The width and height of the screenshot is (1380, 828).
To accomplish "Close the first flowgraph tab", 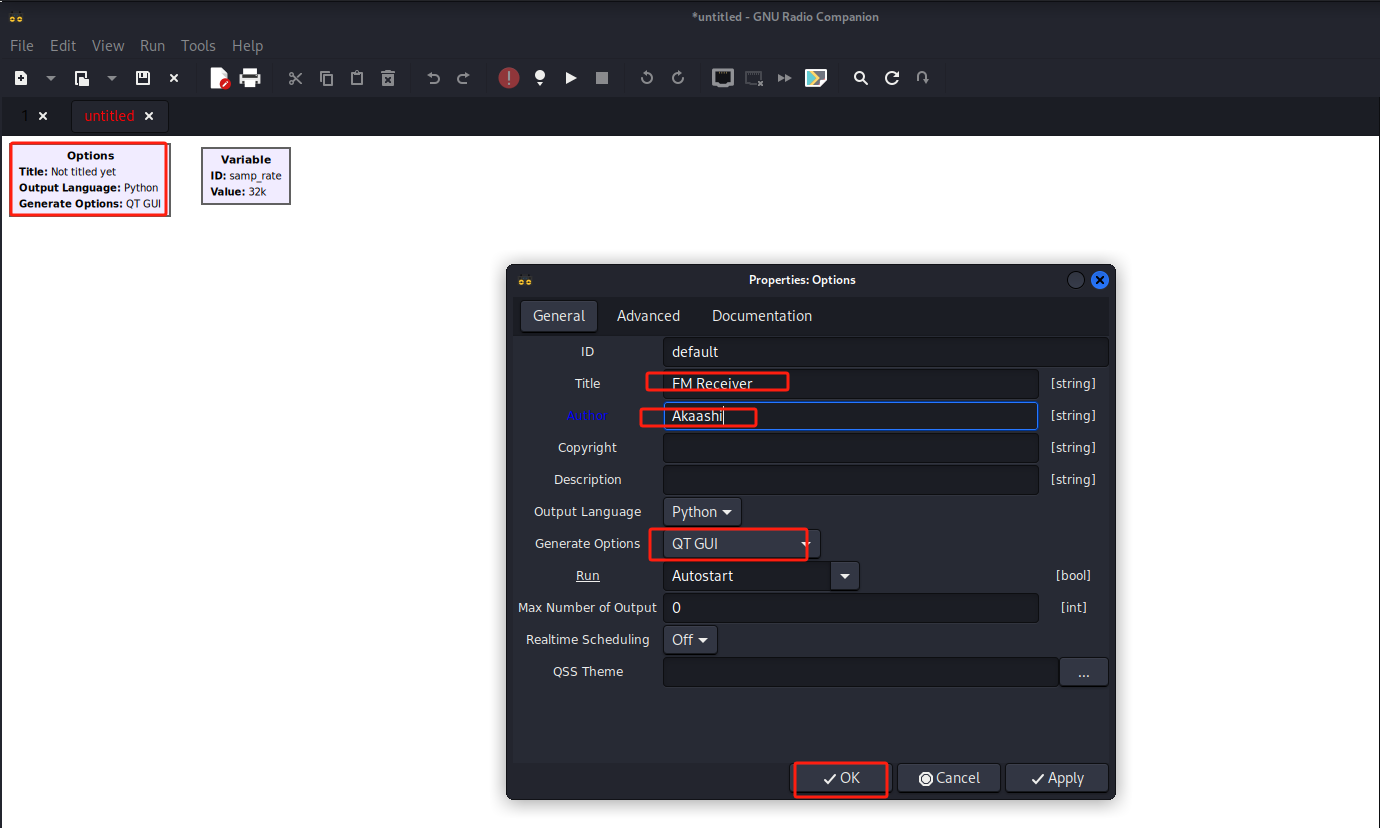I will pos(43,116).
